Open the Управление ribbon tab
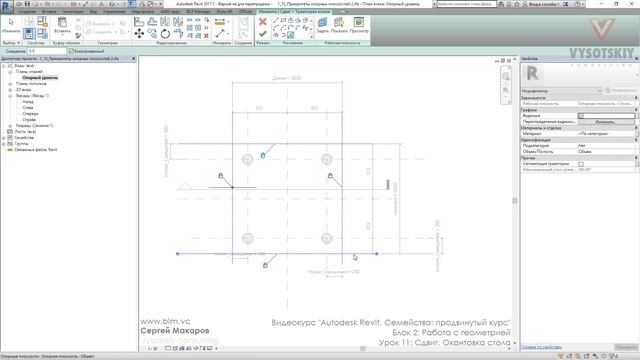This screenshot has width=640, height=360. [114, 11]
